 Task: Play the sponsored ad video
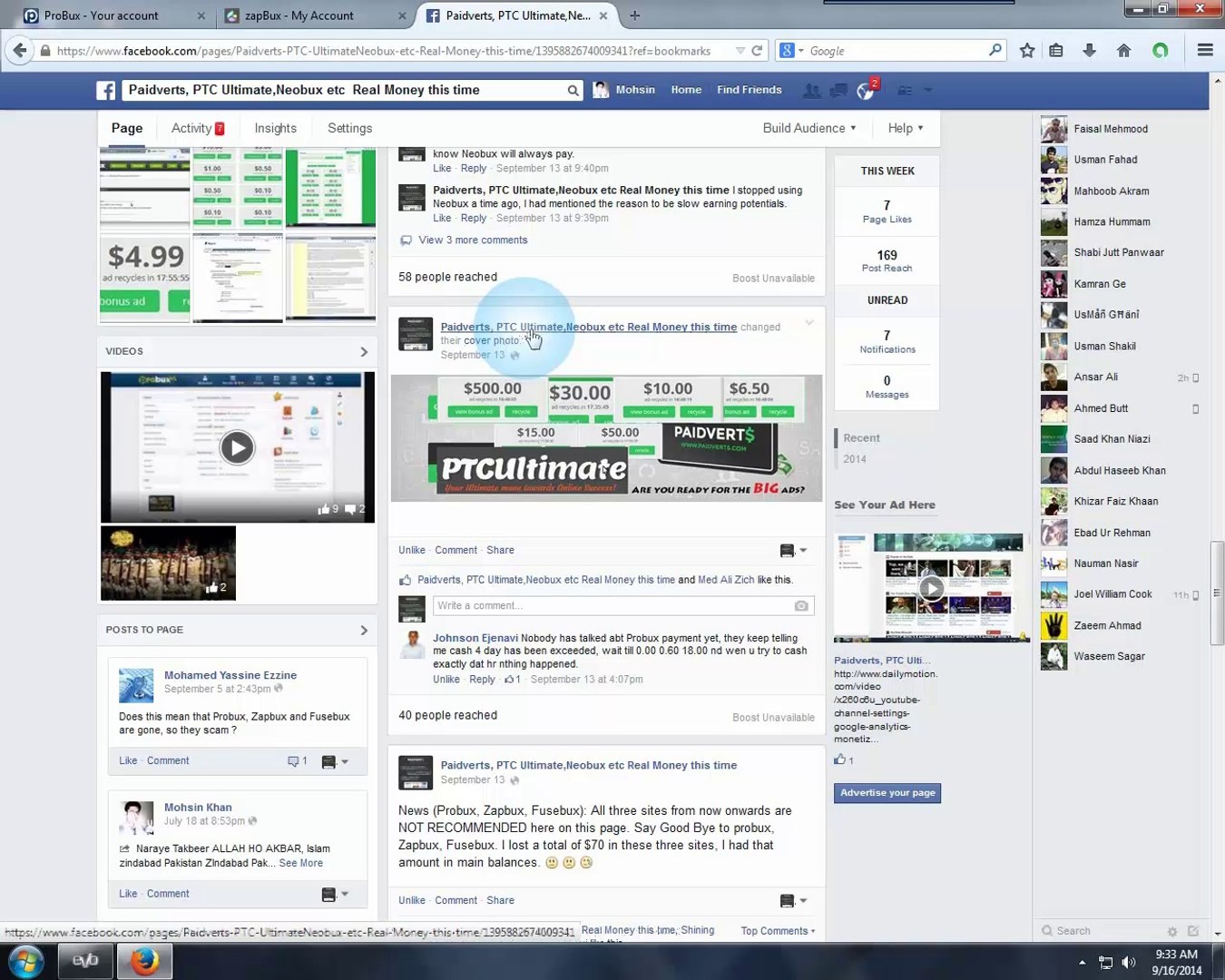[x=931, y=588]
